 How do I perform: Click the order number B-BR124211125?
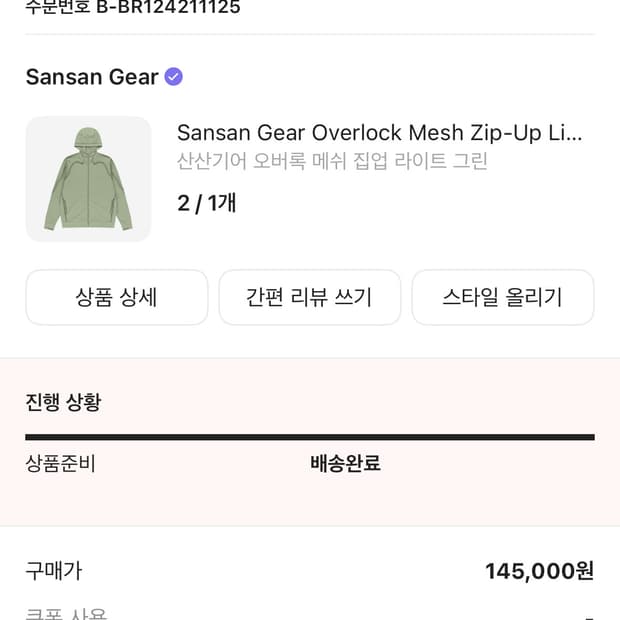[168, 7]
